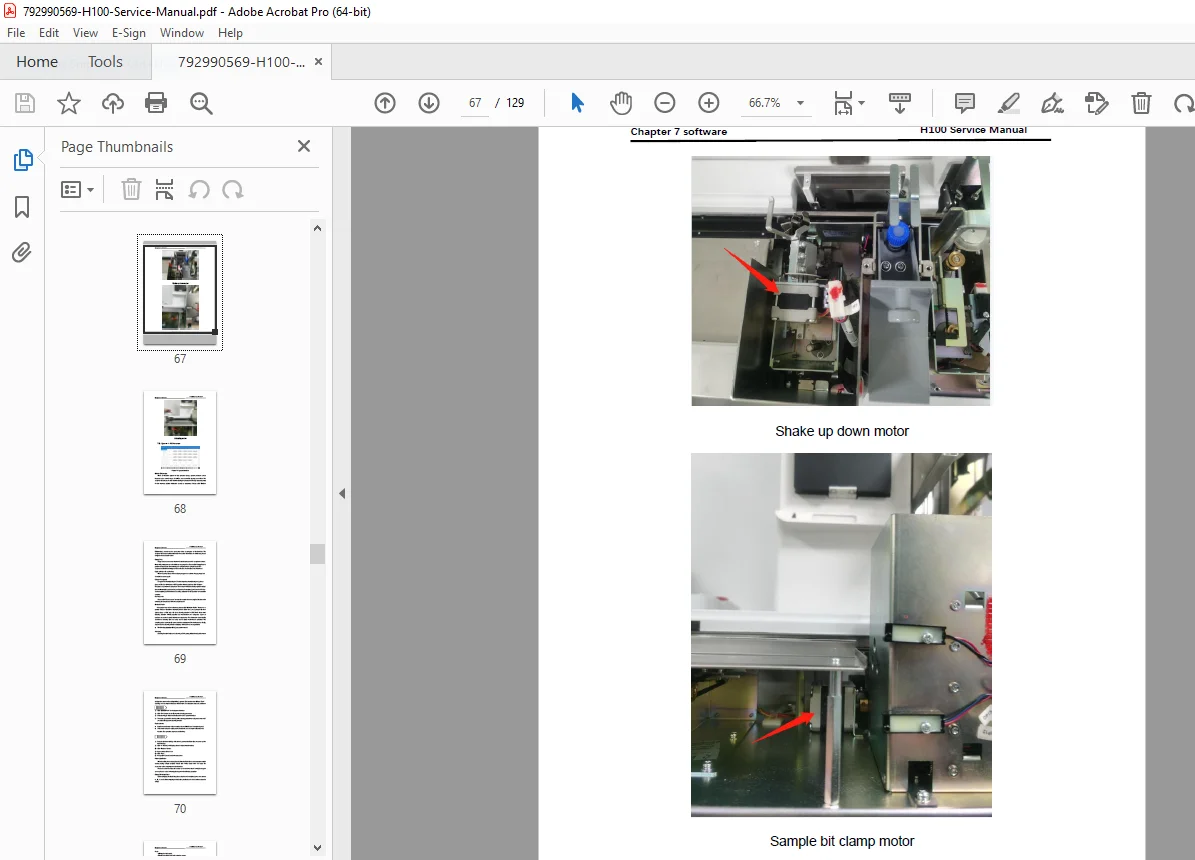
Task: Switch to the Tools tab
Action: coord(105,62)
